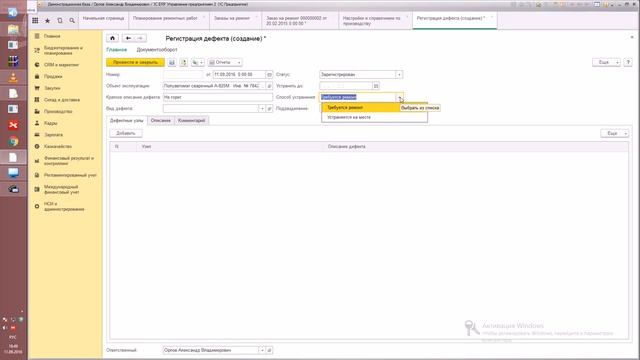This screenshot has width=640, height=360.
Task: Open history icon in top panel
Action: click(60, 20)
